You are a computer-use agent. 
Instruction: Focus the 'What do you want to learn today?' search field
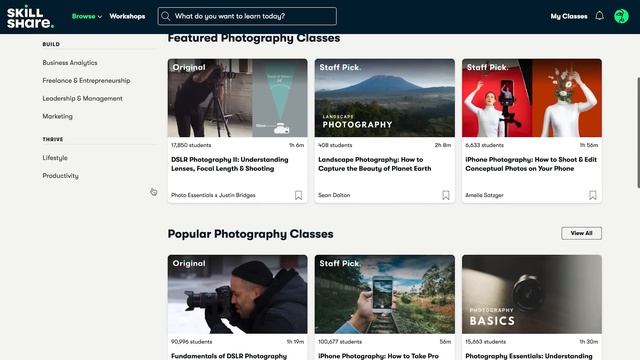click(247, 16)
